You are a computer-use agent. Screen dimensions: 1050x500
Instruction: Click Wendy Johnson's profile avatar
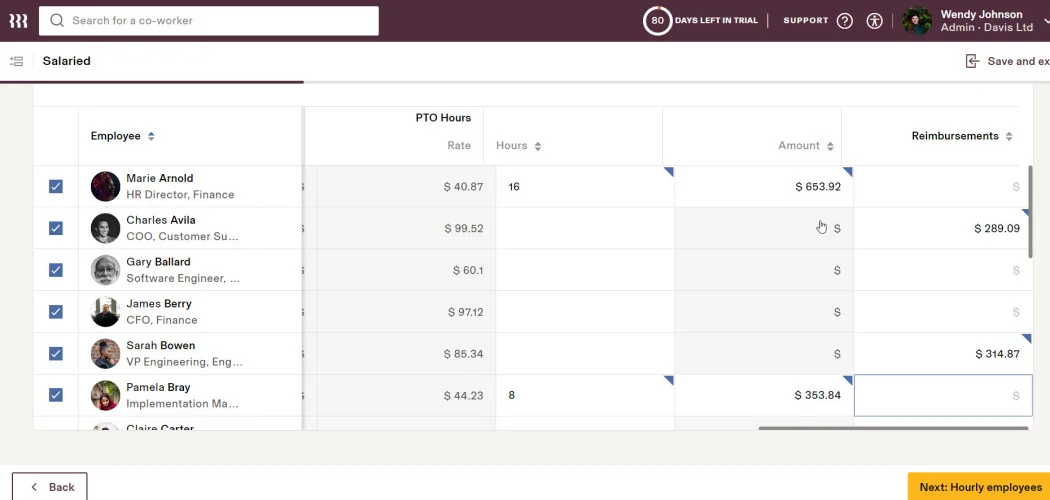[x=917, y=21]
